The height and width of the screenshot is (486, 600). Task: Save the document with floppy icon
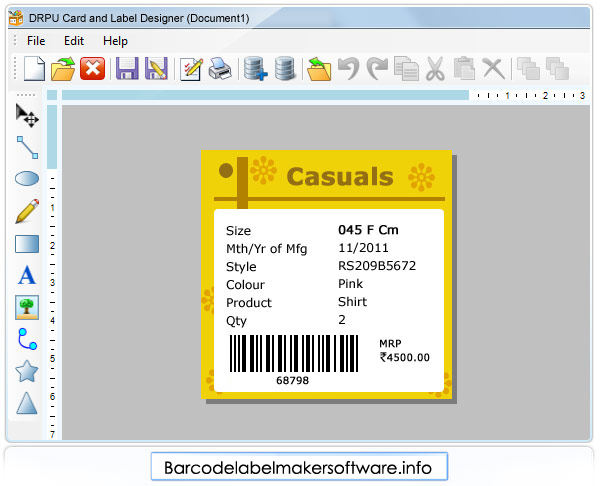coord(127,69)
